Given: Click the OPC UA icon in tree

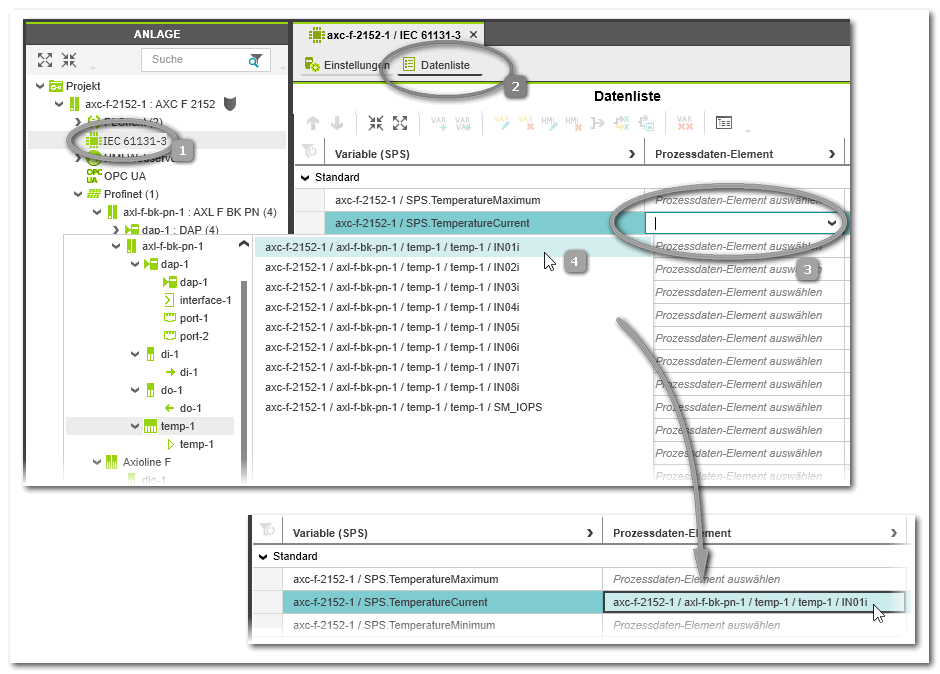Looking at the screenshot, I should click(x=94, y=175).
